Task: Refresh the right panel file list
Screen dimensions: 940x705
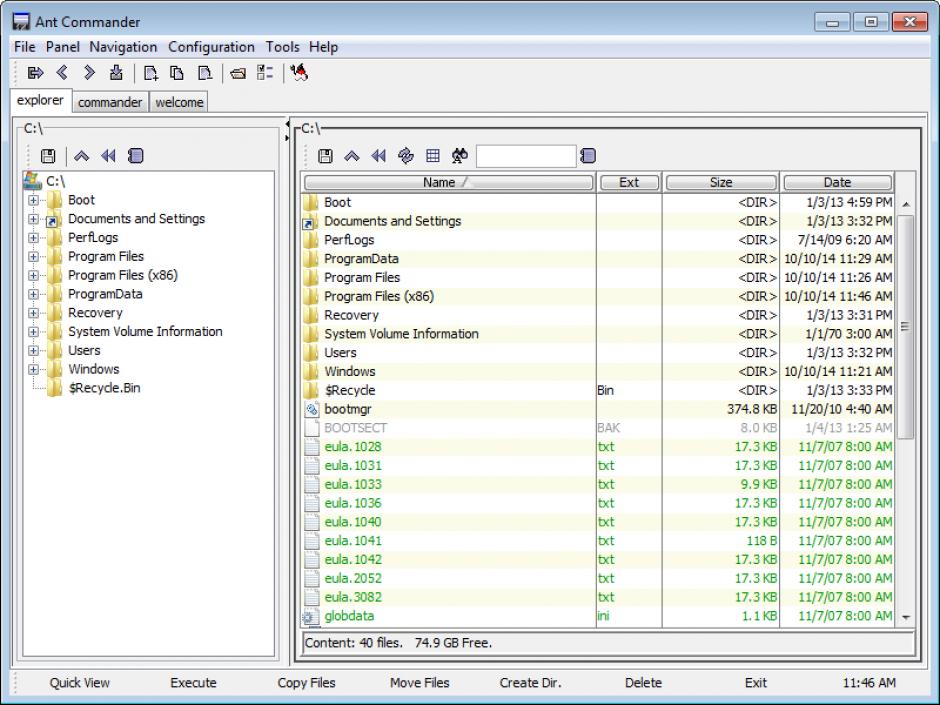Action: (406, 156)
